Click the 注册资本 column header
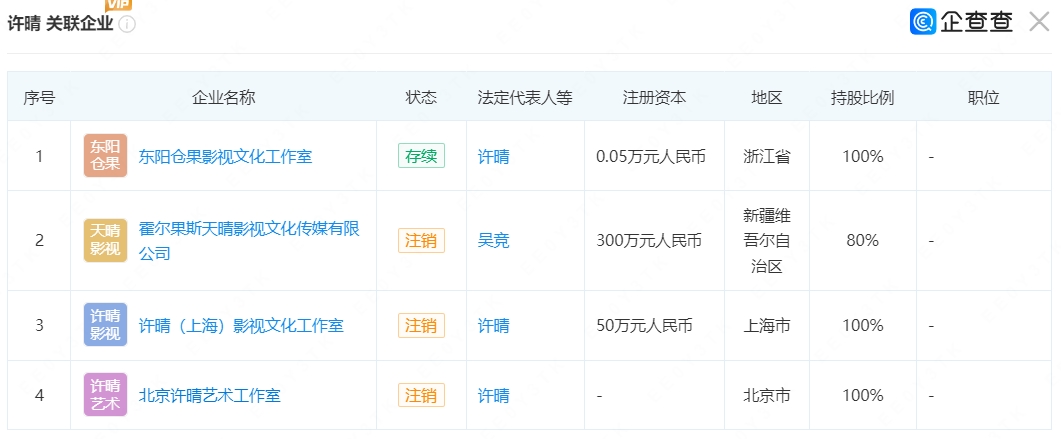The width and height of the screenshot is (1061, 439). (654, 97)
